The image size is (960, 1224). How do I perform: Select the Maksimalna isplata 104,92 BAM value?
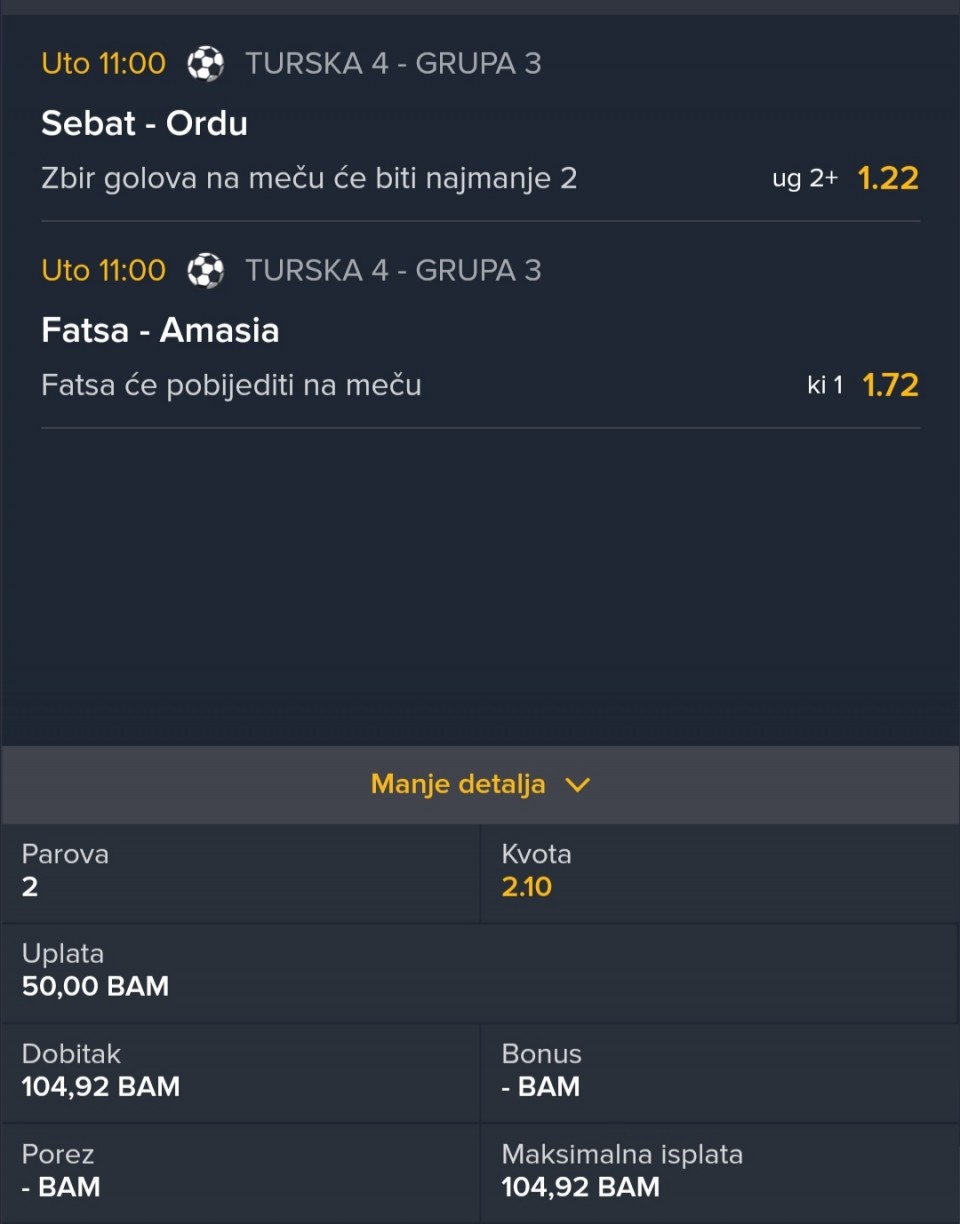(x=580, y=1186)
